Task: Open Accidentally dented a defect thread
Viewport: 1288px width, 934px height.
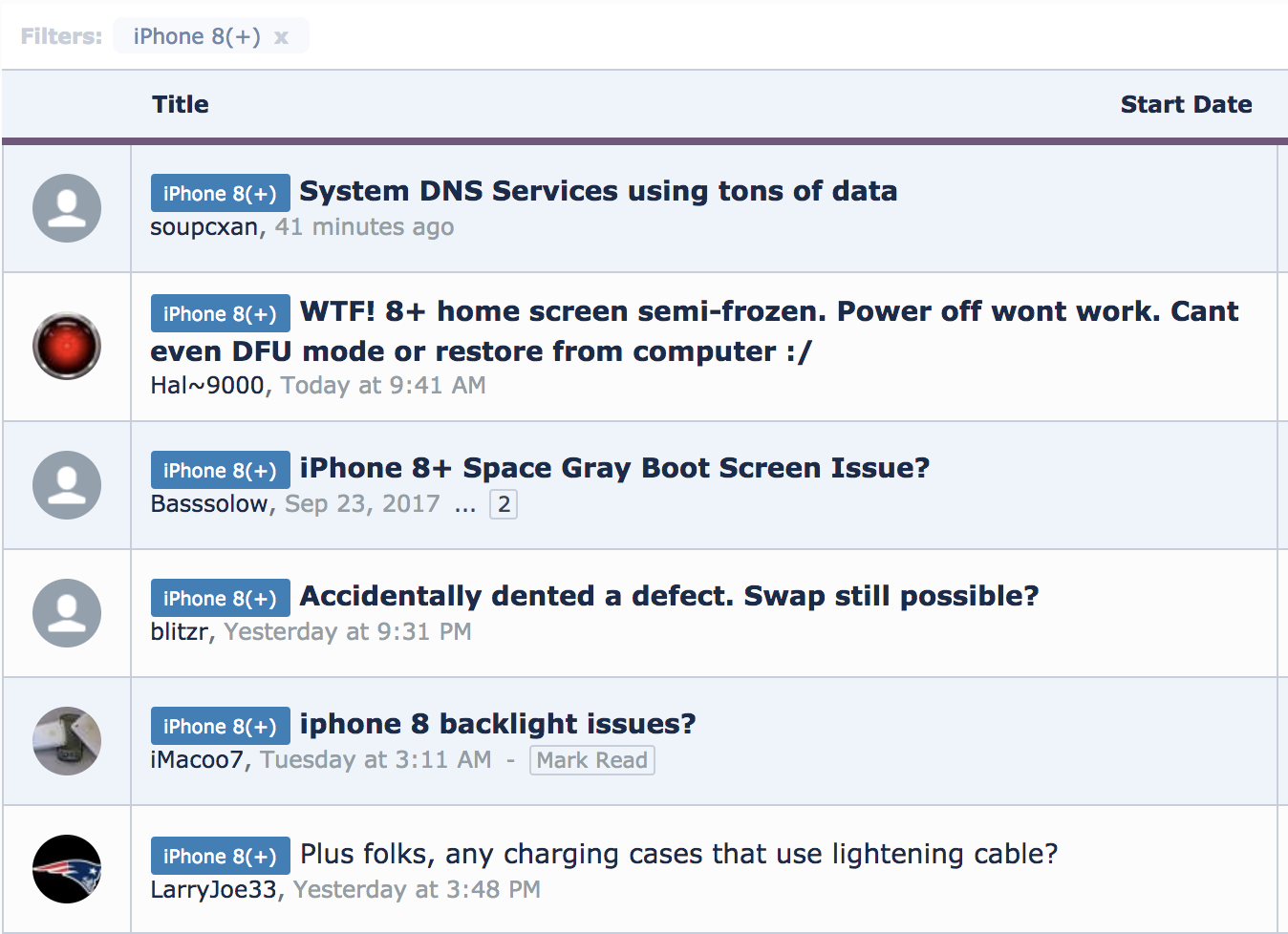Action: tap(669, 596)
